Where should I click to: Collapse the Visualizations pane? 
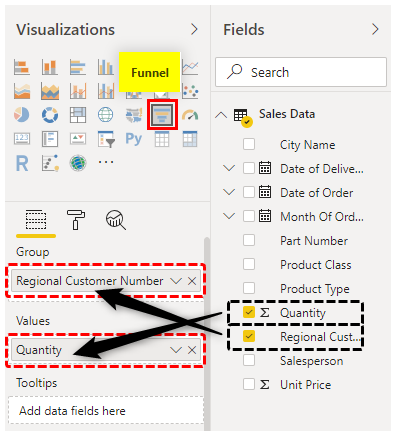pos(194,30)
